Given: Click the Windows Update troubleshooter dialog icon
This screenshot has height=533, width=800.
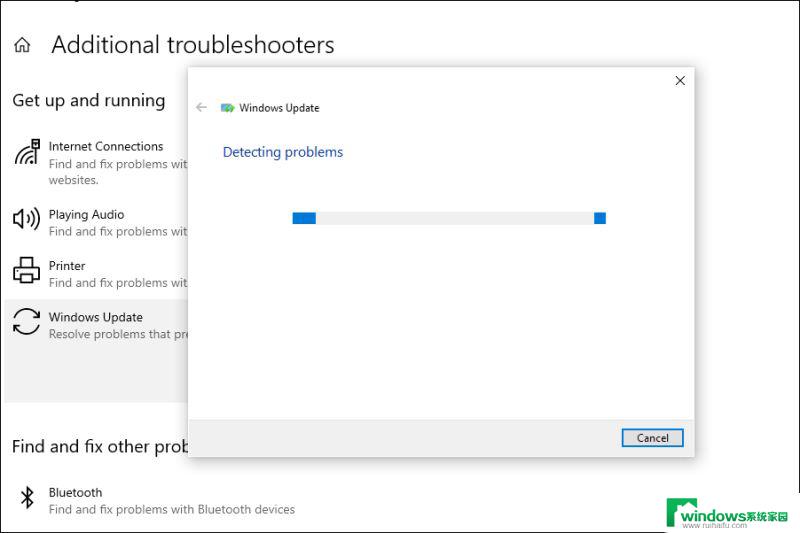Looking at the screenshot, I should pyautogui.click(x=227, y=108).
